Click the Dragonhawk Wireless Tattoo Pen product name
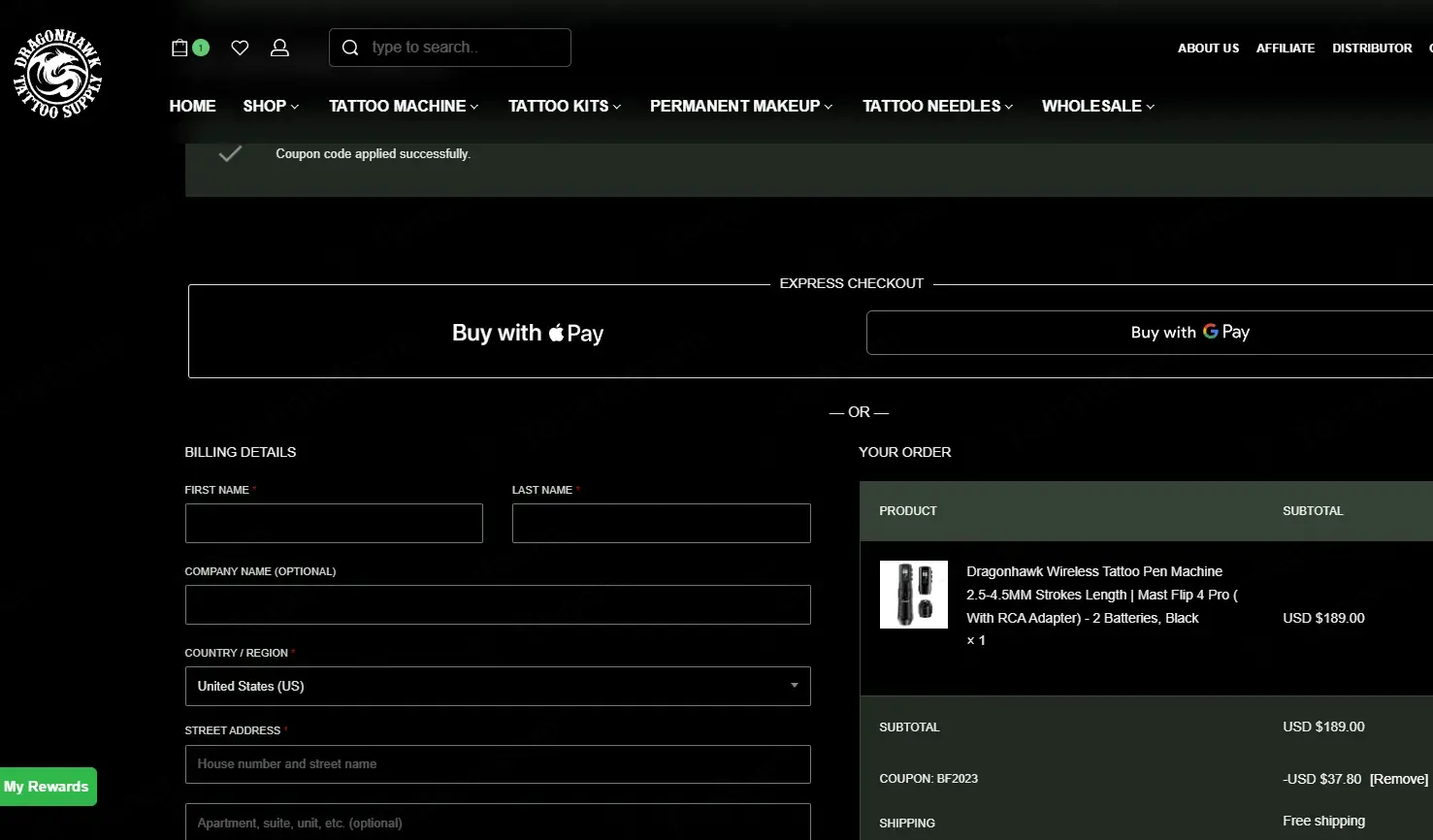The width and height of the screenshot is (1433, 840). (1102, 595)
